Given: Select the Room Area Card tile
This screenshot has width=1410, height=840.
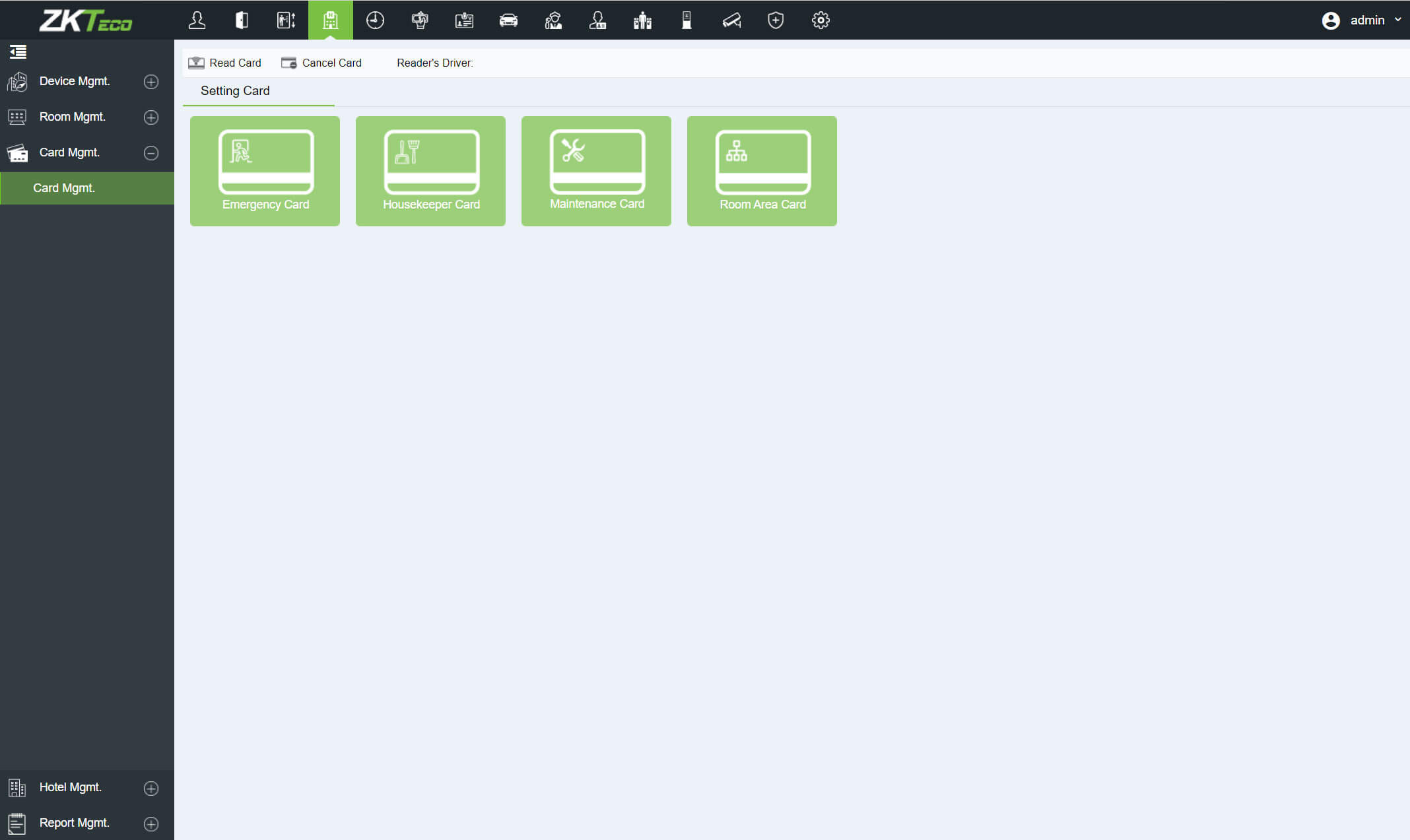Looking at the screenshot, I should (x=762, y=171).
